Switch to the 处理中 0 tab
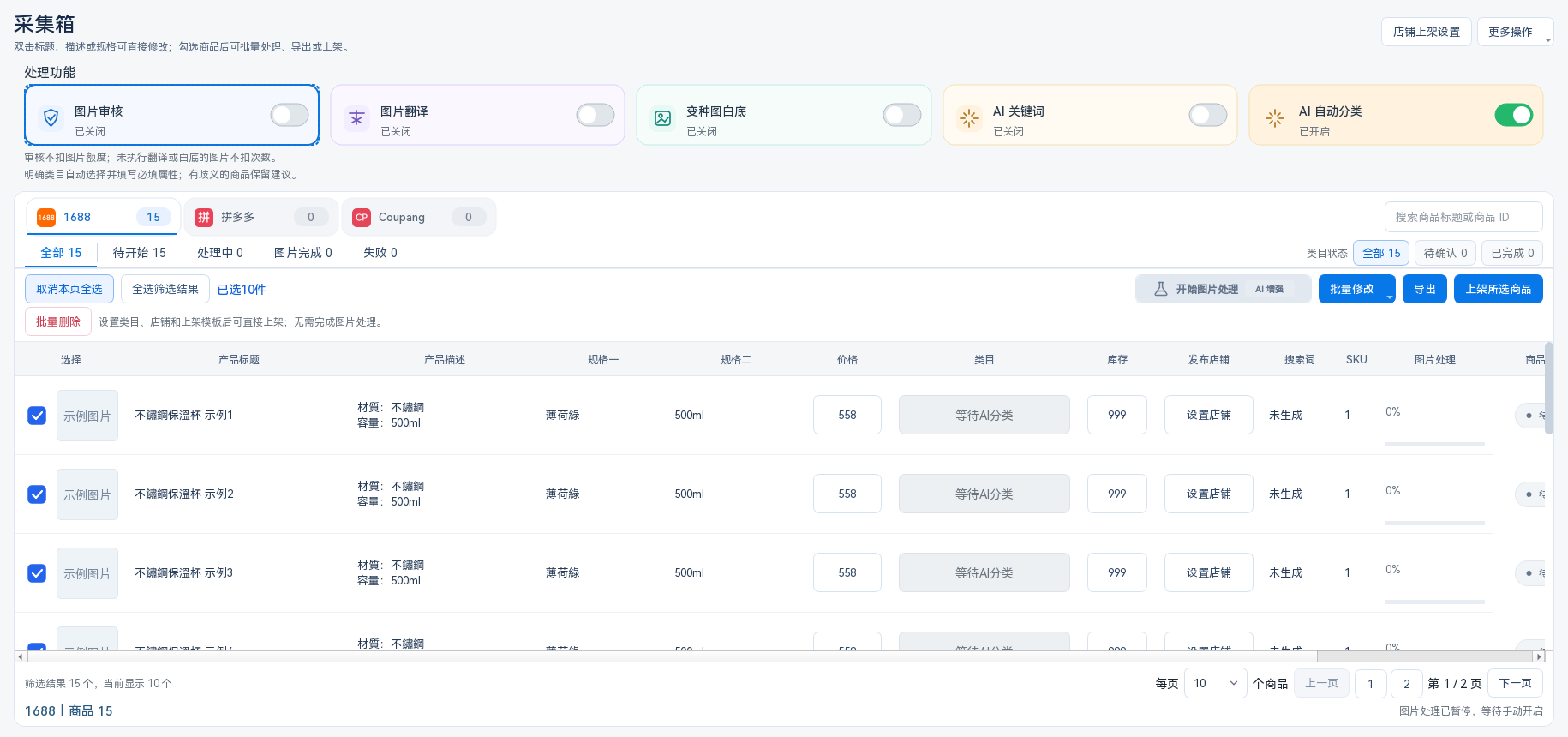The height and width of the screenshot is (737, 1568). [x=220, y=253]
